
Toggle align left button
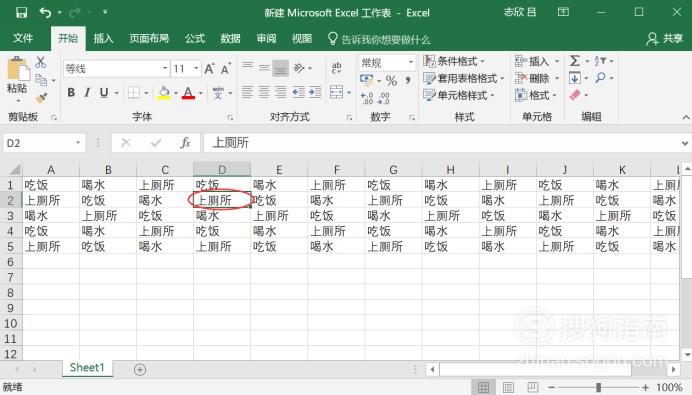click(x=248, y=92)
